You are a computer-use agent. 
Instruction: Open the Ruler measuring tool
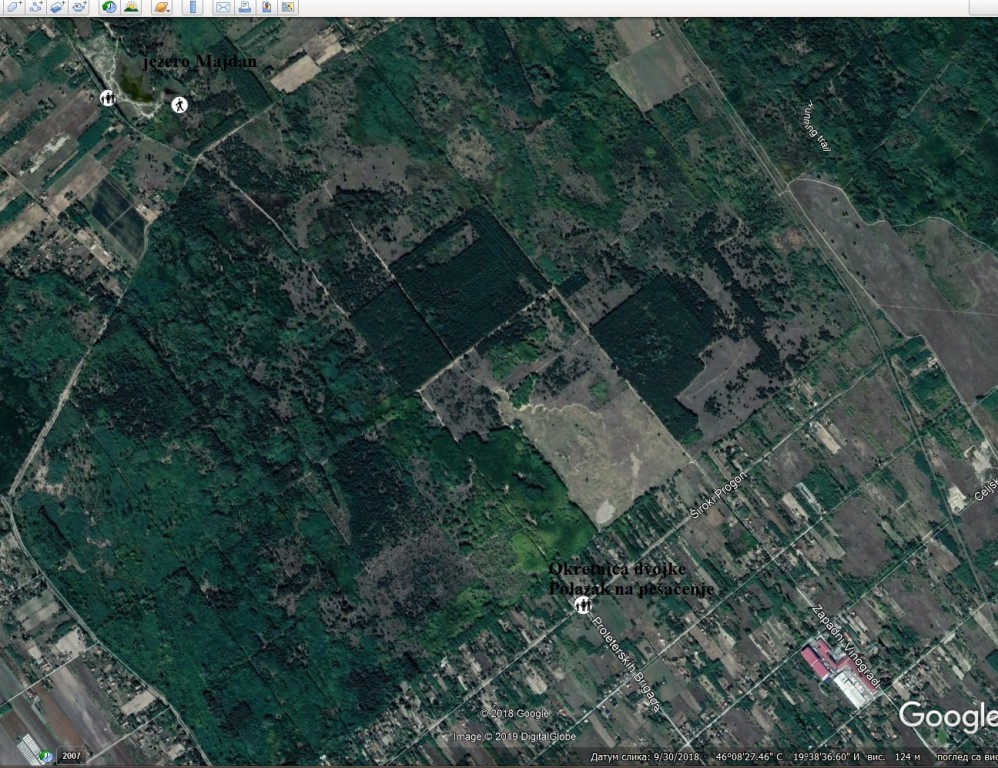point(193,7)
